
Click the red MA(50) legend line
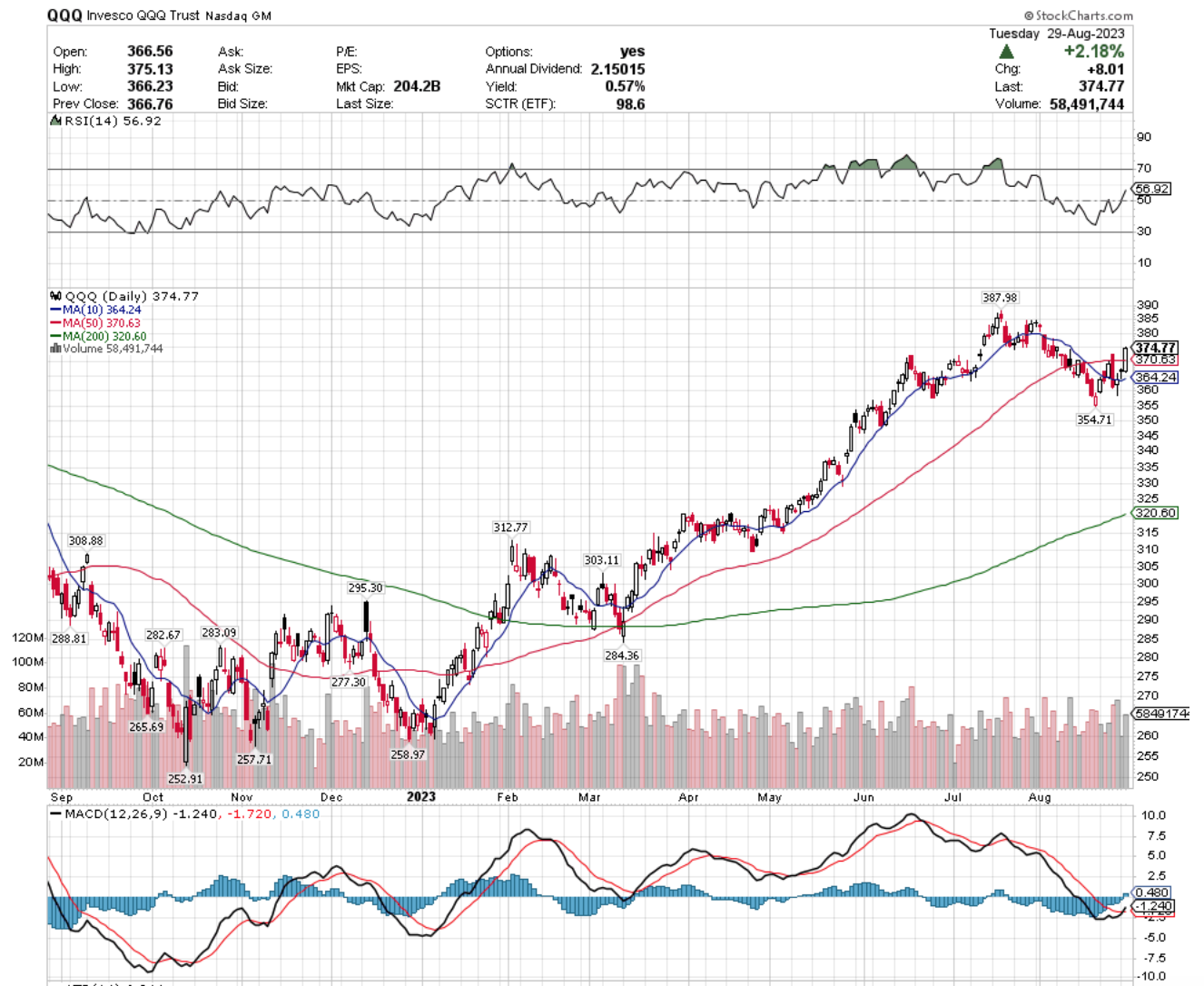coord(55,323)
